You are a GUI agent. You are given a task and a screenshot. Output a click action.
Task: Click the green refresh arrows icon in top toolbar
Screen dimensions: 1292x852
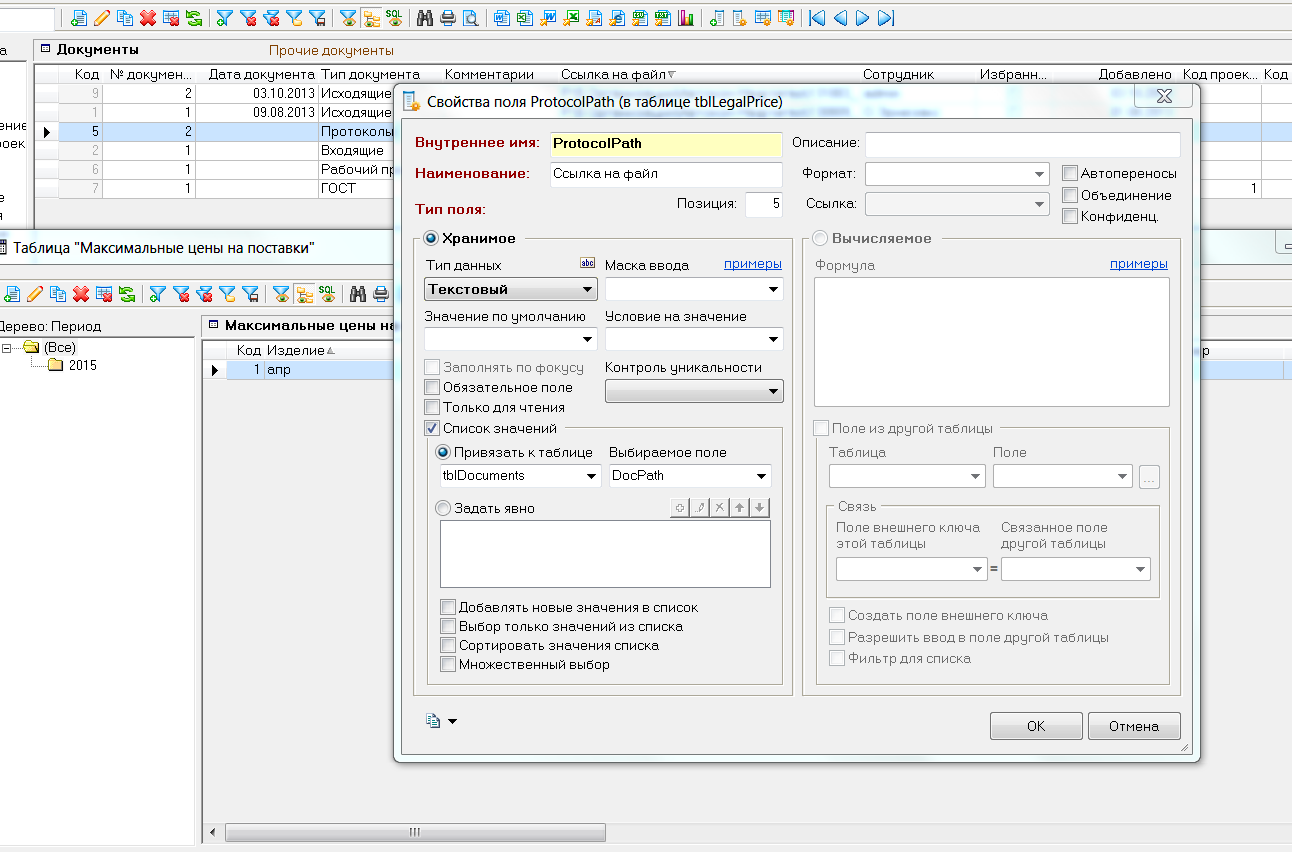(x=194, y=18)
